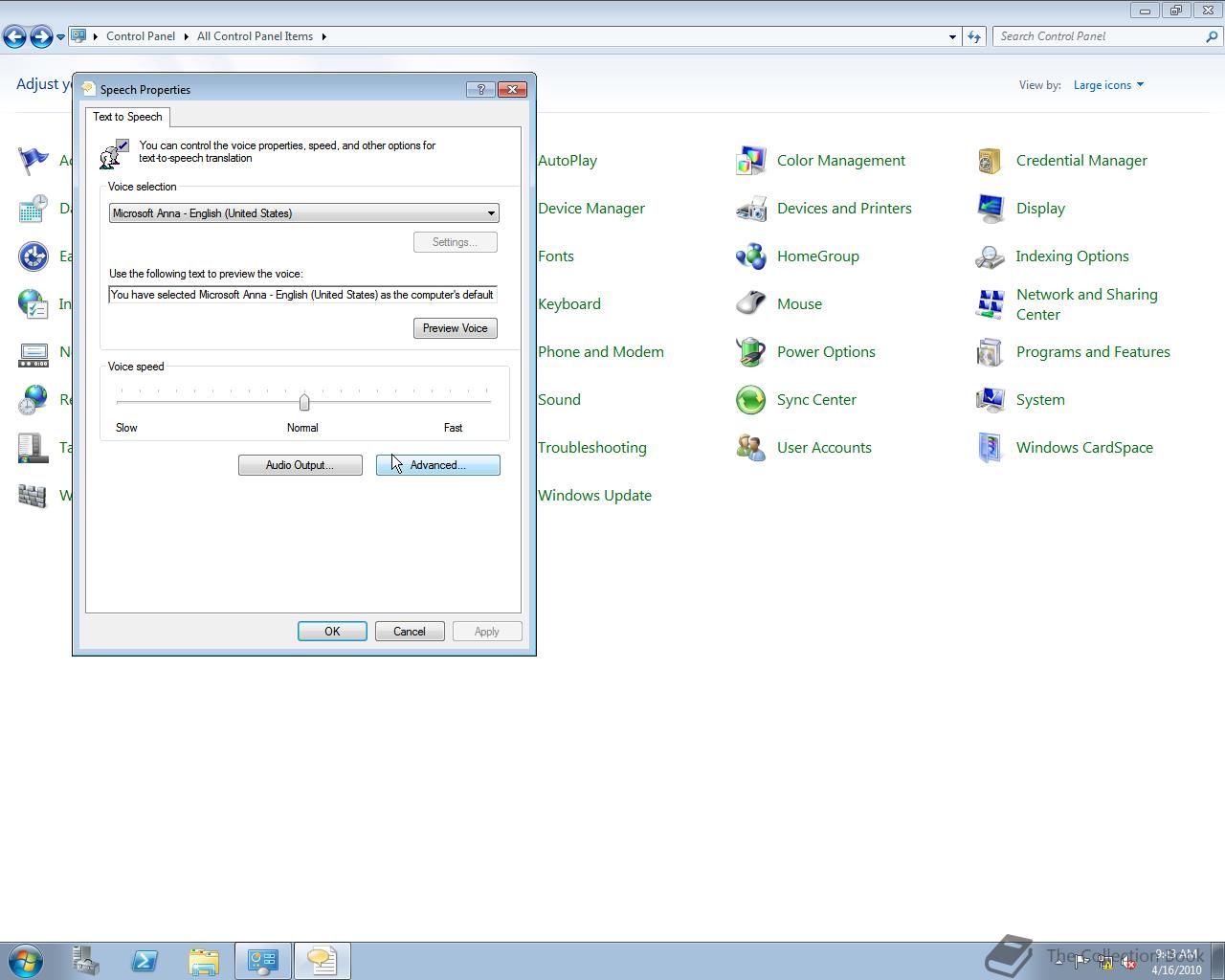The height and width of the screenshot is (980, 1225).
Task: Open the Phone and Modem link
Action: click(x=601, y=352)
